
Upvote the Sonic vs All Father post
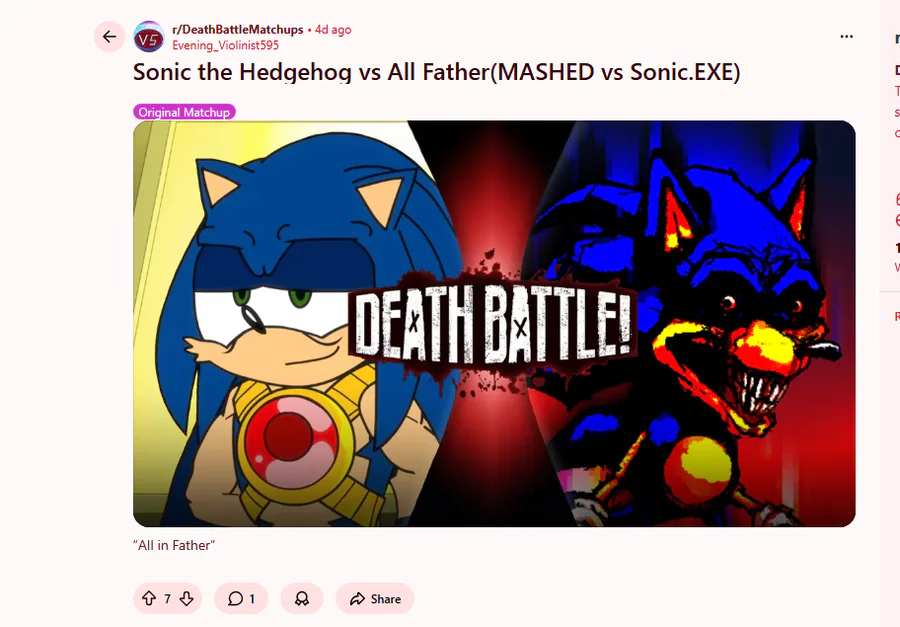point(149,599)
